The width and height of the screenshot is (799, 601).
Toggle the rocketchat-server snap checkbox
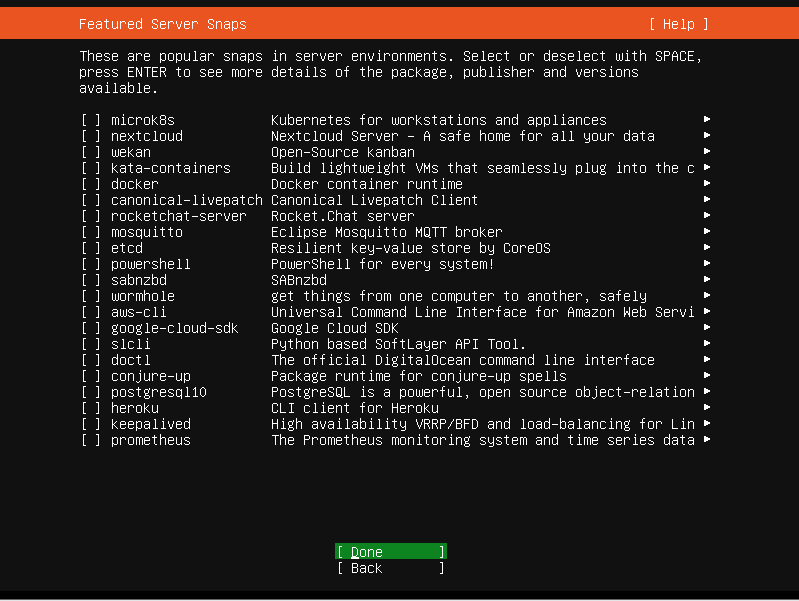[91, 216]
